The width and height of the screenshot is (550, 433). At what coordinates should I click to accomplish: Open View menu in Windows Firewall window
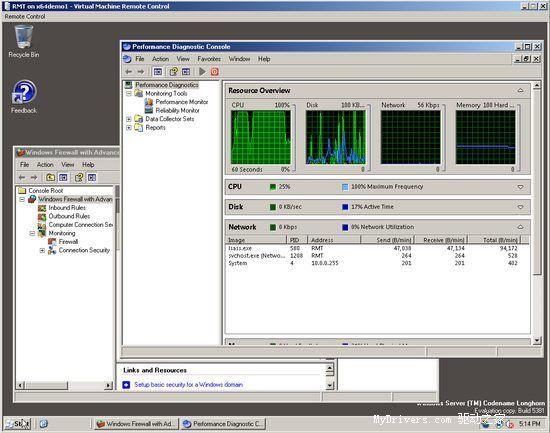tap(68, 165)
